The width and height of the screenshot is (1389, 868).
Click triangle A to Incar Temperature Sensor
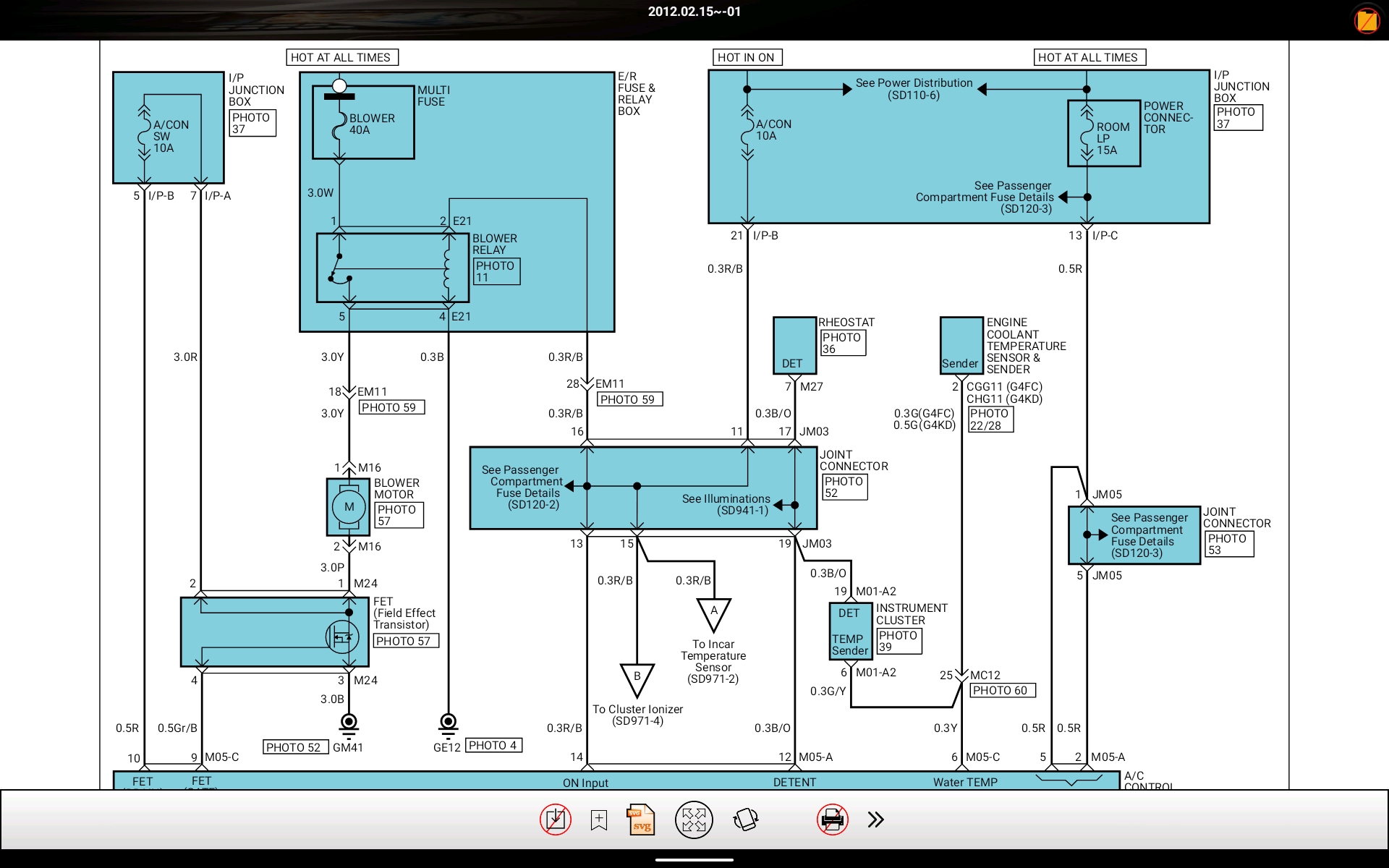[713, 613]
